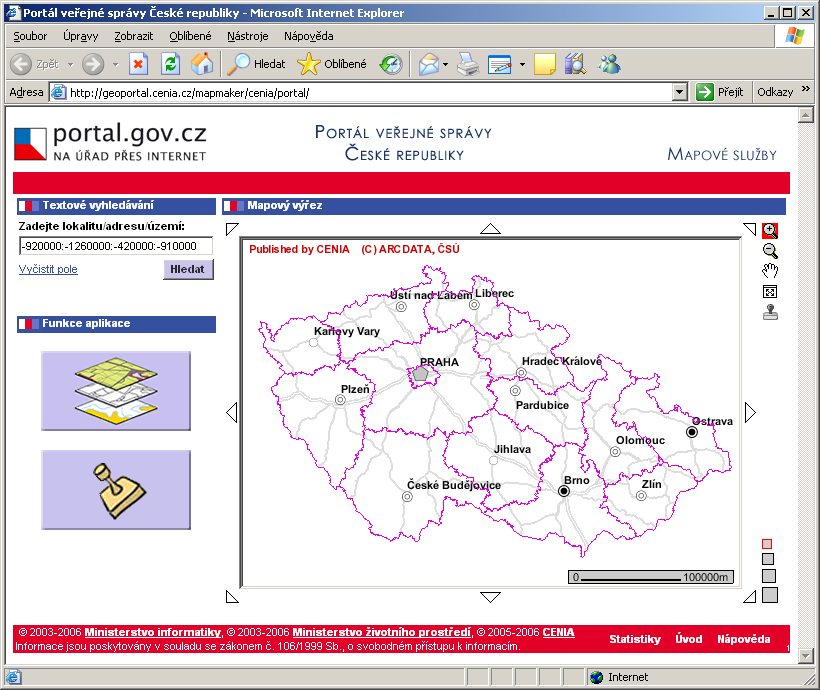The image size is (820, 690).
Task: Open the stamp function tile
Action: pos(116,490)
